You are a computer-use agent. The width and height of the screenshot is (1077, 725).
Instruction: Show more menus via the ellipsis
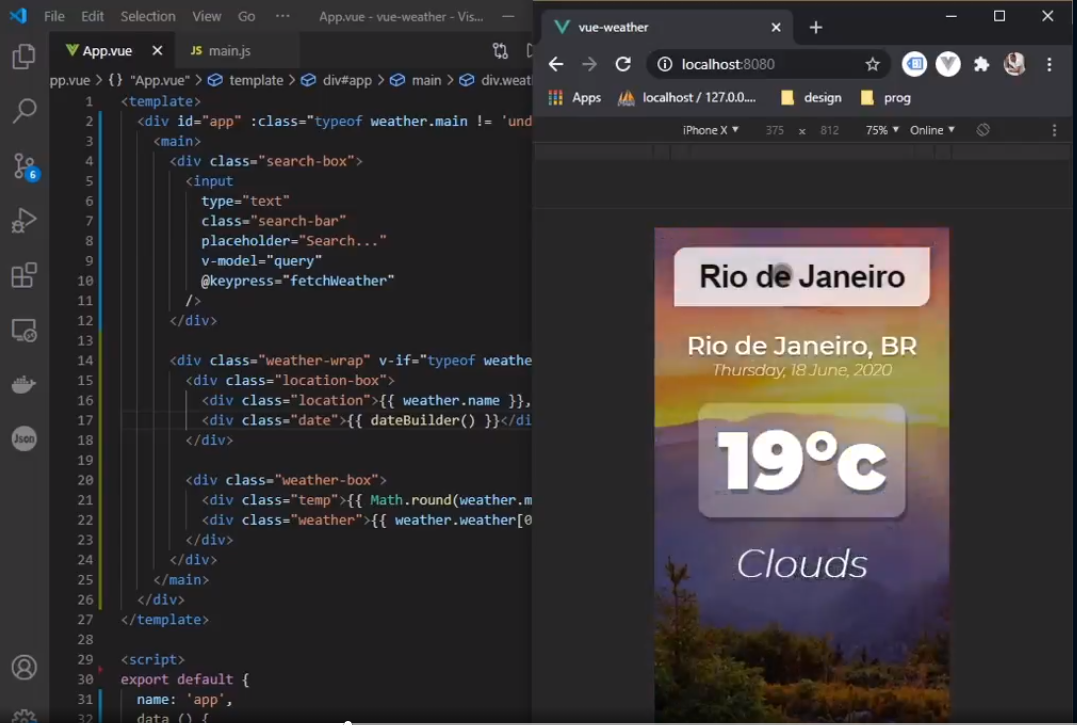click(x=282, y=16)
